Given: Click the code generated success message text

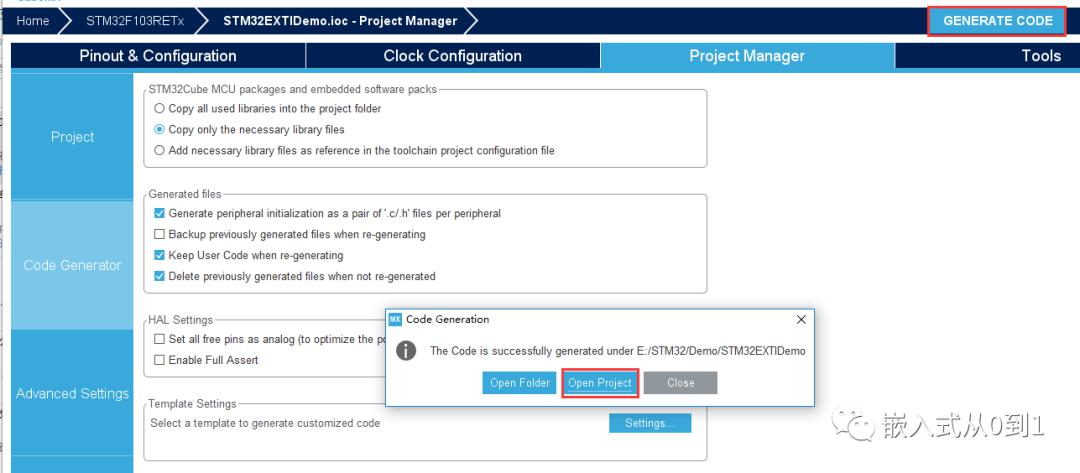Looking at the screenshot, I should pos(618,351).
